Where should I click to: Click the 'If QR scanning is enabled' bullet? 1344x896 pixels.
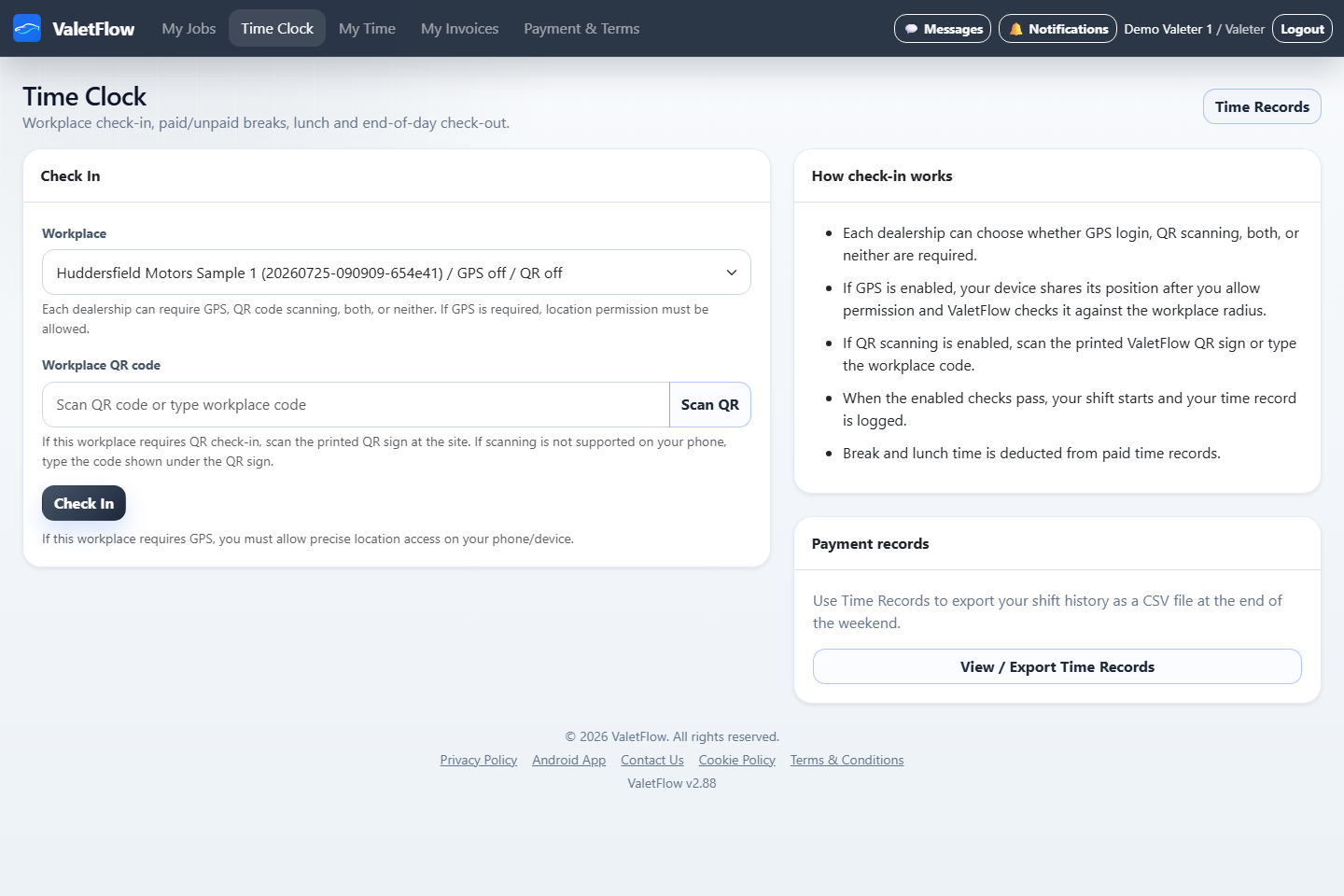[1070, 354]
